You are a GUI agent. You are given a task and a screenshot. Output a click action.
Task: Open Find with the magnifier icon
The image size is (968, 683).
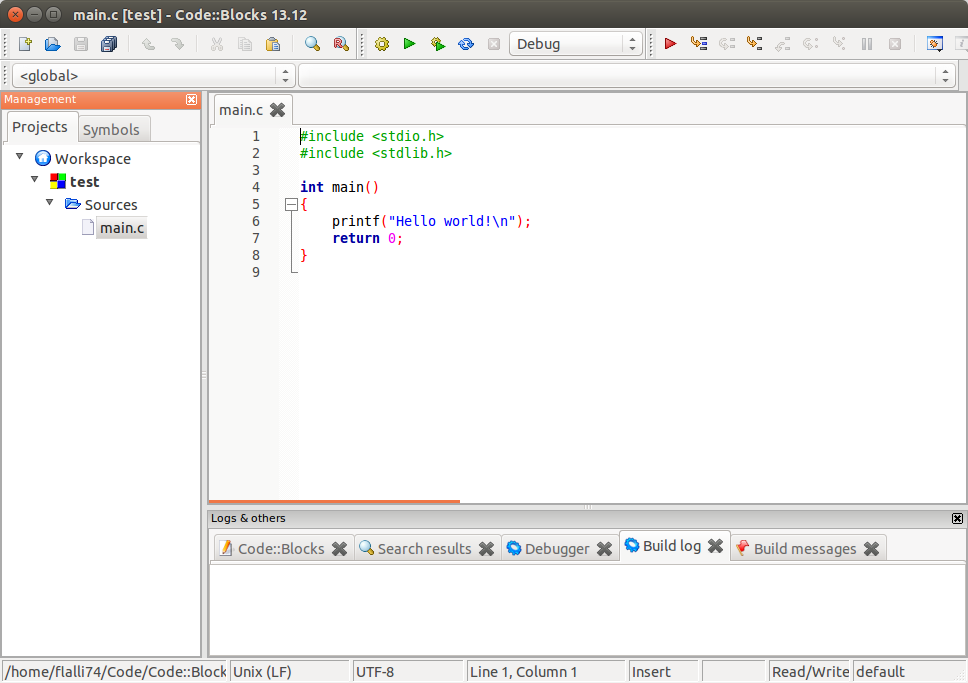pos(312,44)
